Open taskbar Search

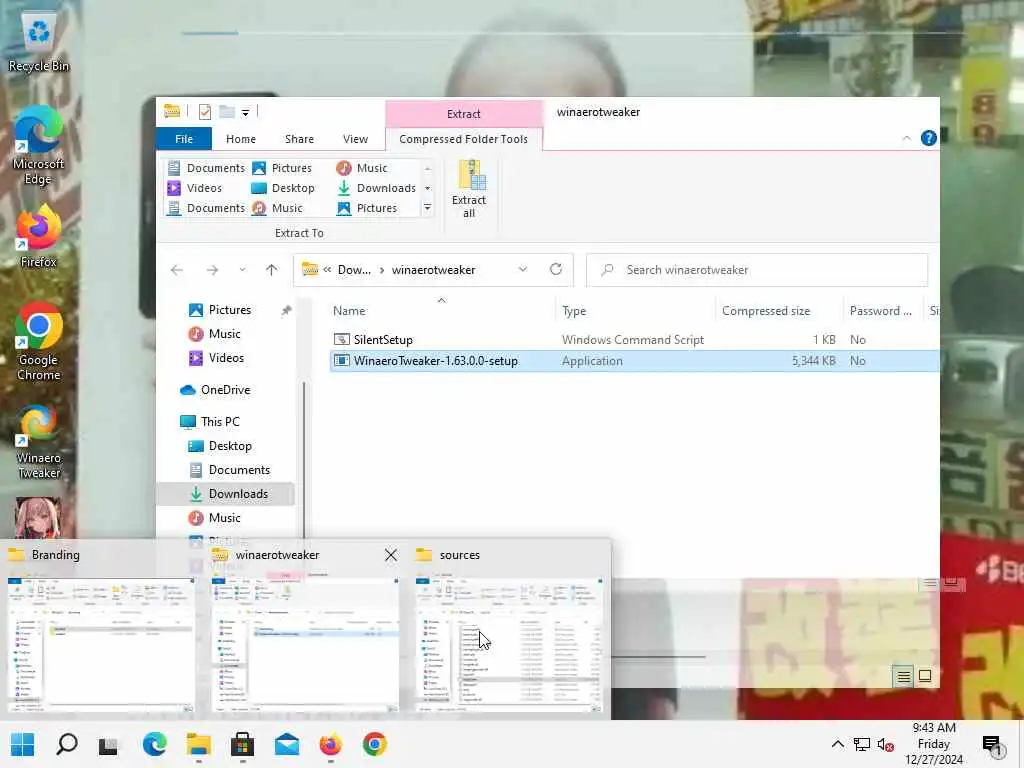tap(67, 744)
